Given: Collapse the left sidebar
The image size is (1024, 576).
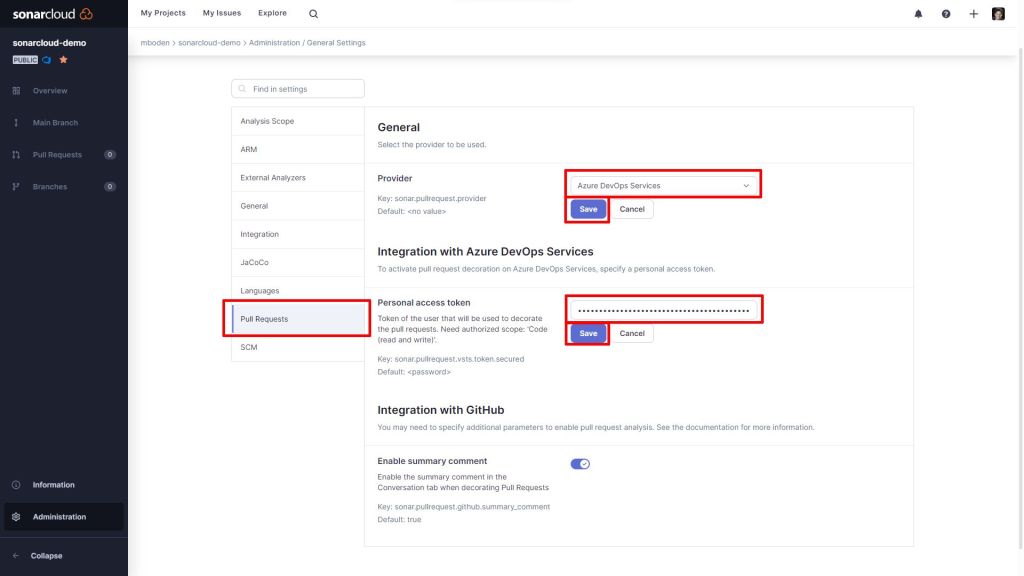Looking at the screenshot, I should 46,556.
